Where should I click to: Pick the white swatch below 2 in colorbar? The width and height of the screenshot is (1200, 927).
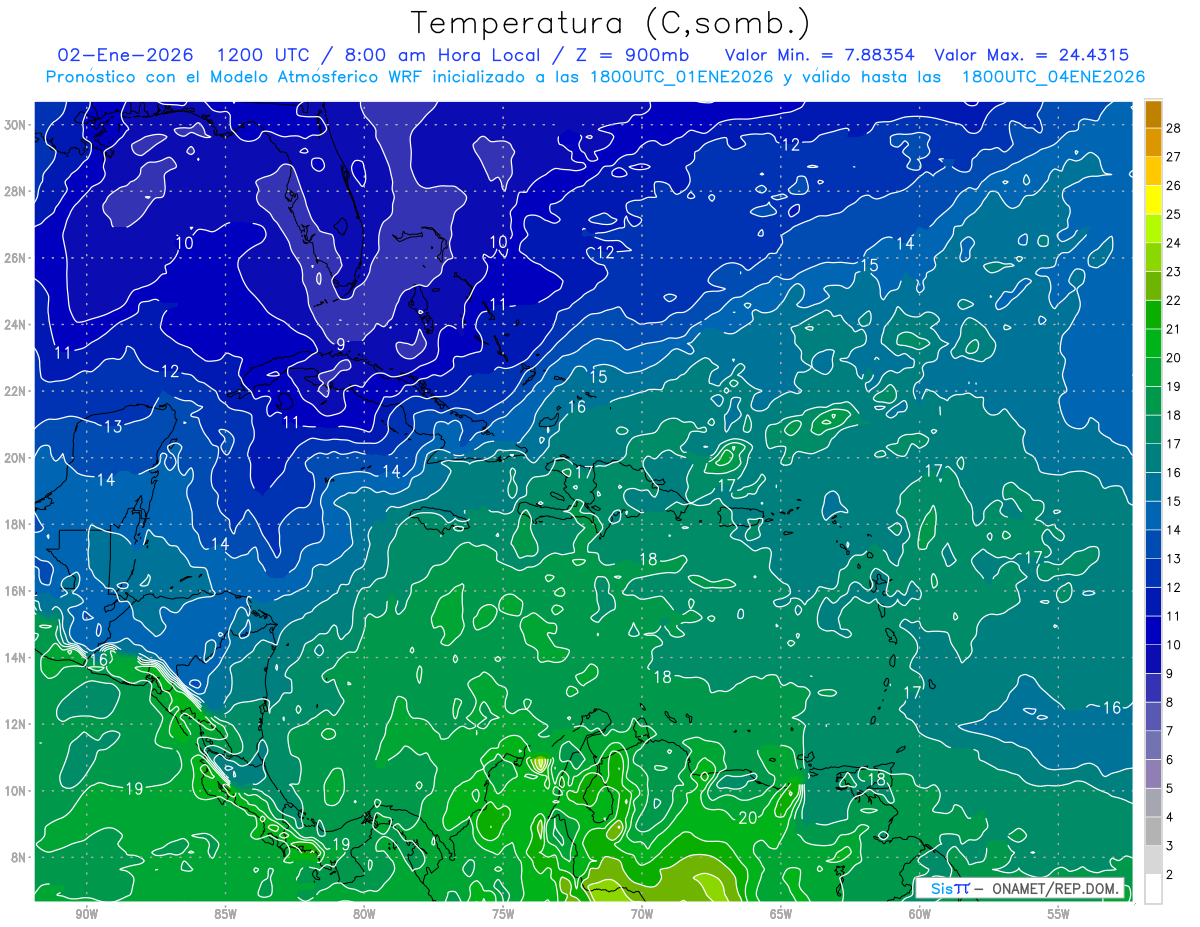(x=1153, y=888)
